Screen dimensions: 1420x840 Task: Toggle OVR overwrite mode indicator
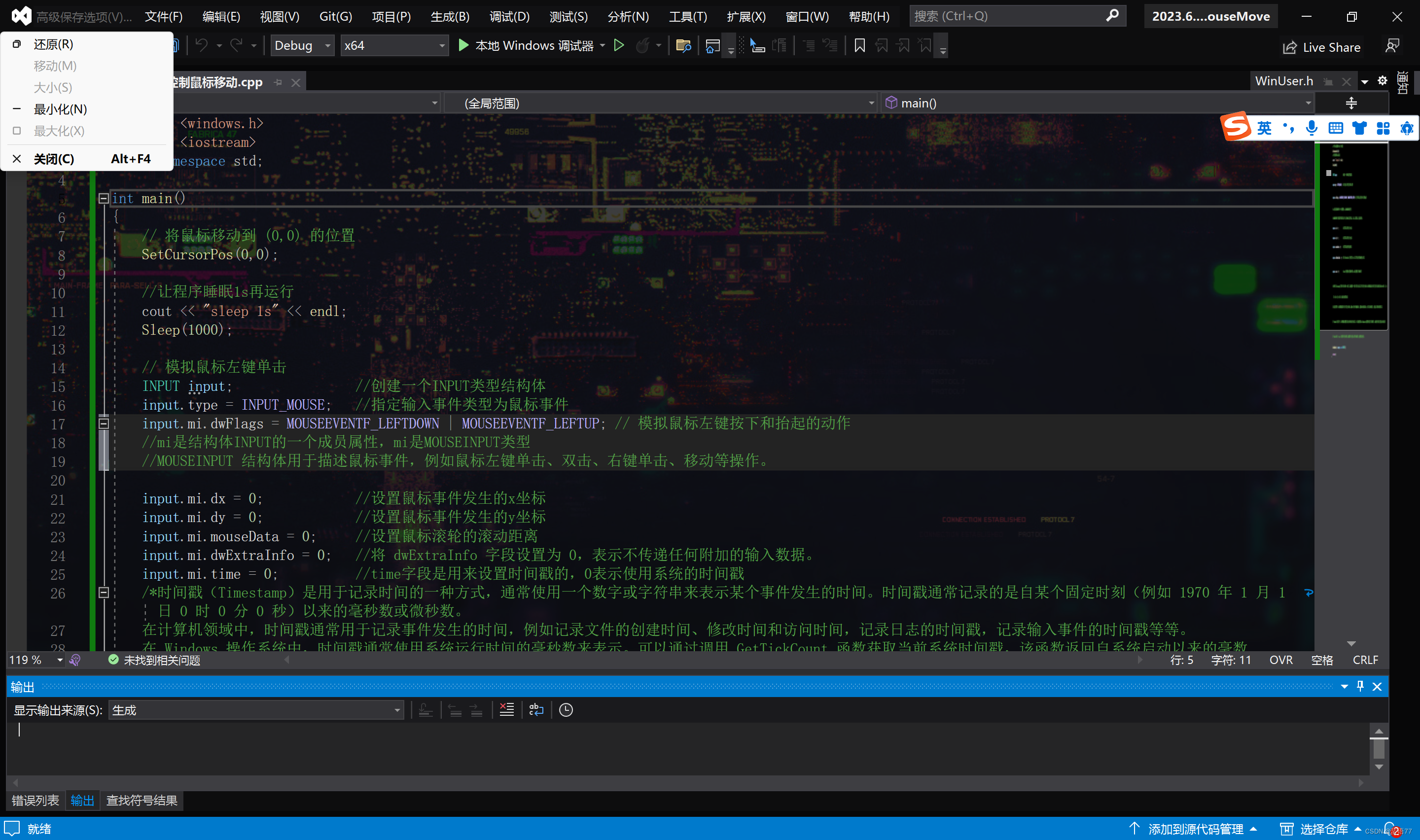(1281, 660)
